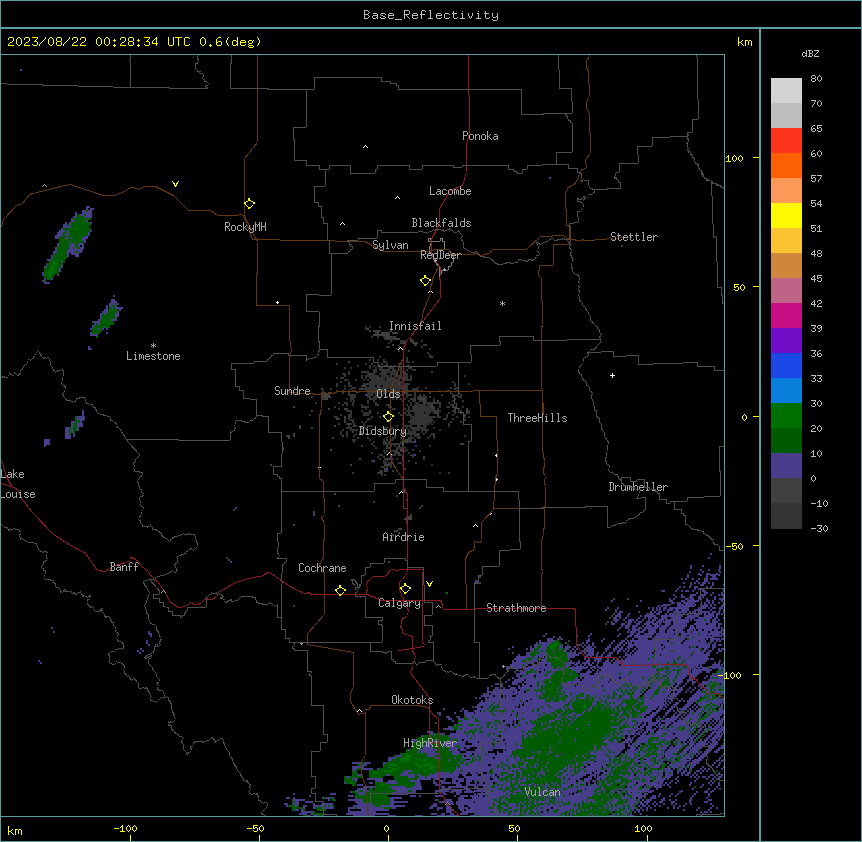Viewport: 862px width, 842px height.
Task: Click the yellow marker near RockyMH
Action: coord(249,204)
